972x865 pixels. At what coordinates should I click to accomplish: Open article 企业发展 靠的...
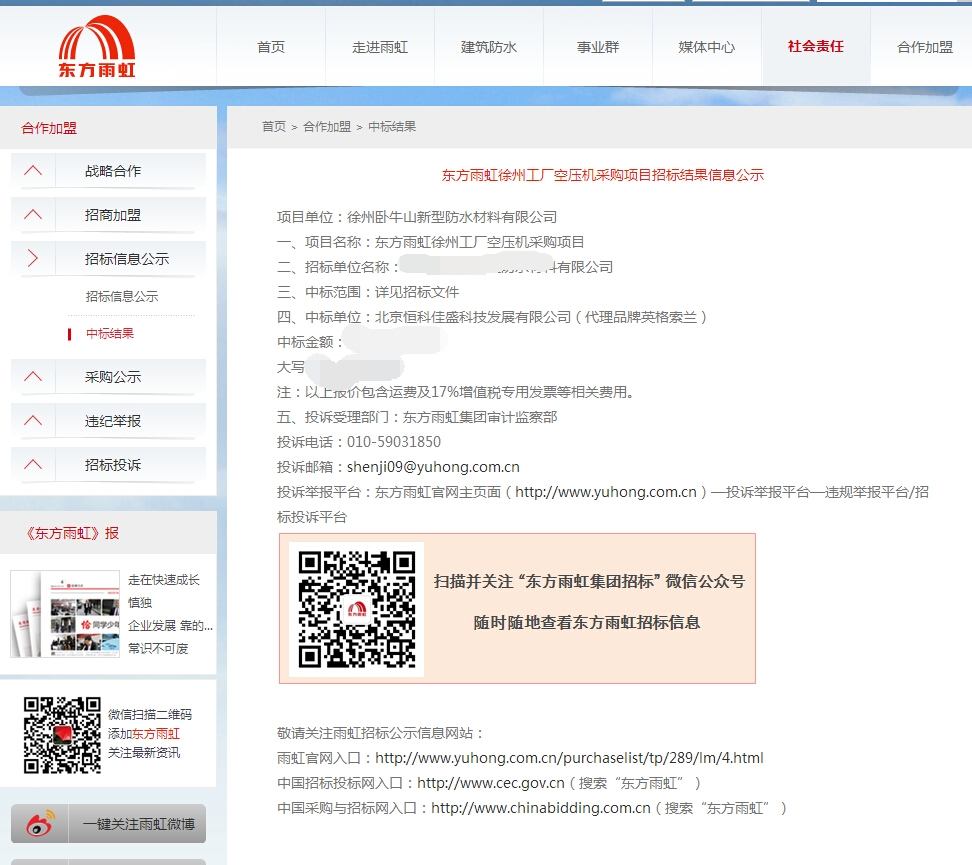point(170,626)
